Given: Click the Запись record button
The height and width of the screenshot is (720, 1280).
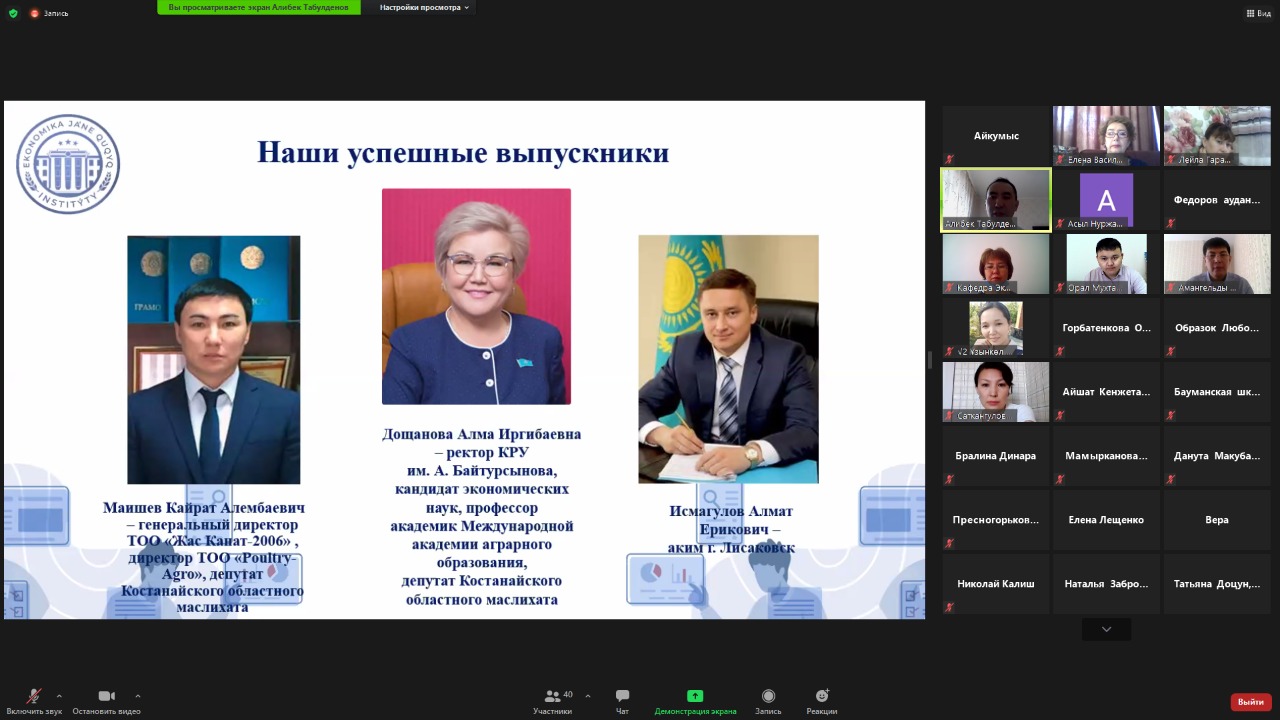Looking at the screenshot, I should (768, 702).
